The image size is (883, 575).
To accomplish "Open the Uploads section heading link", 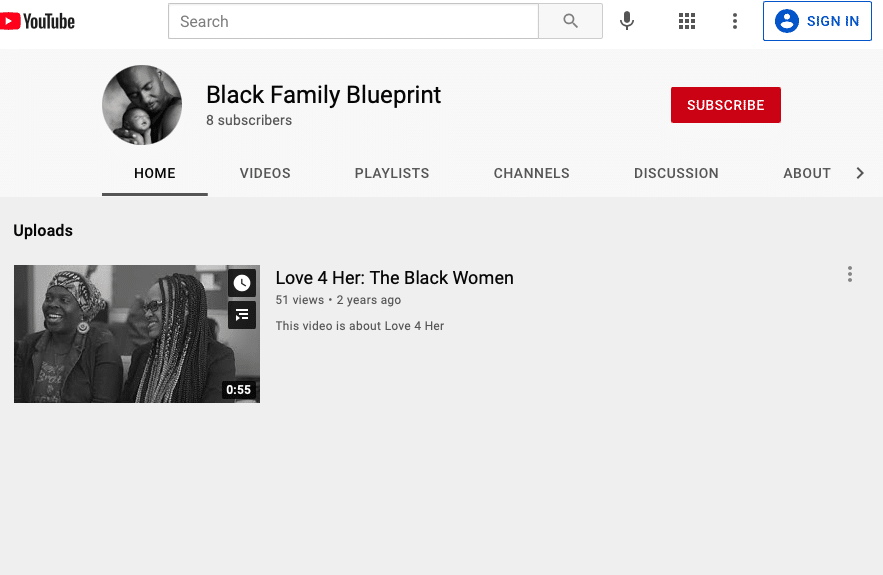I will pos(43,231).
